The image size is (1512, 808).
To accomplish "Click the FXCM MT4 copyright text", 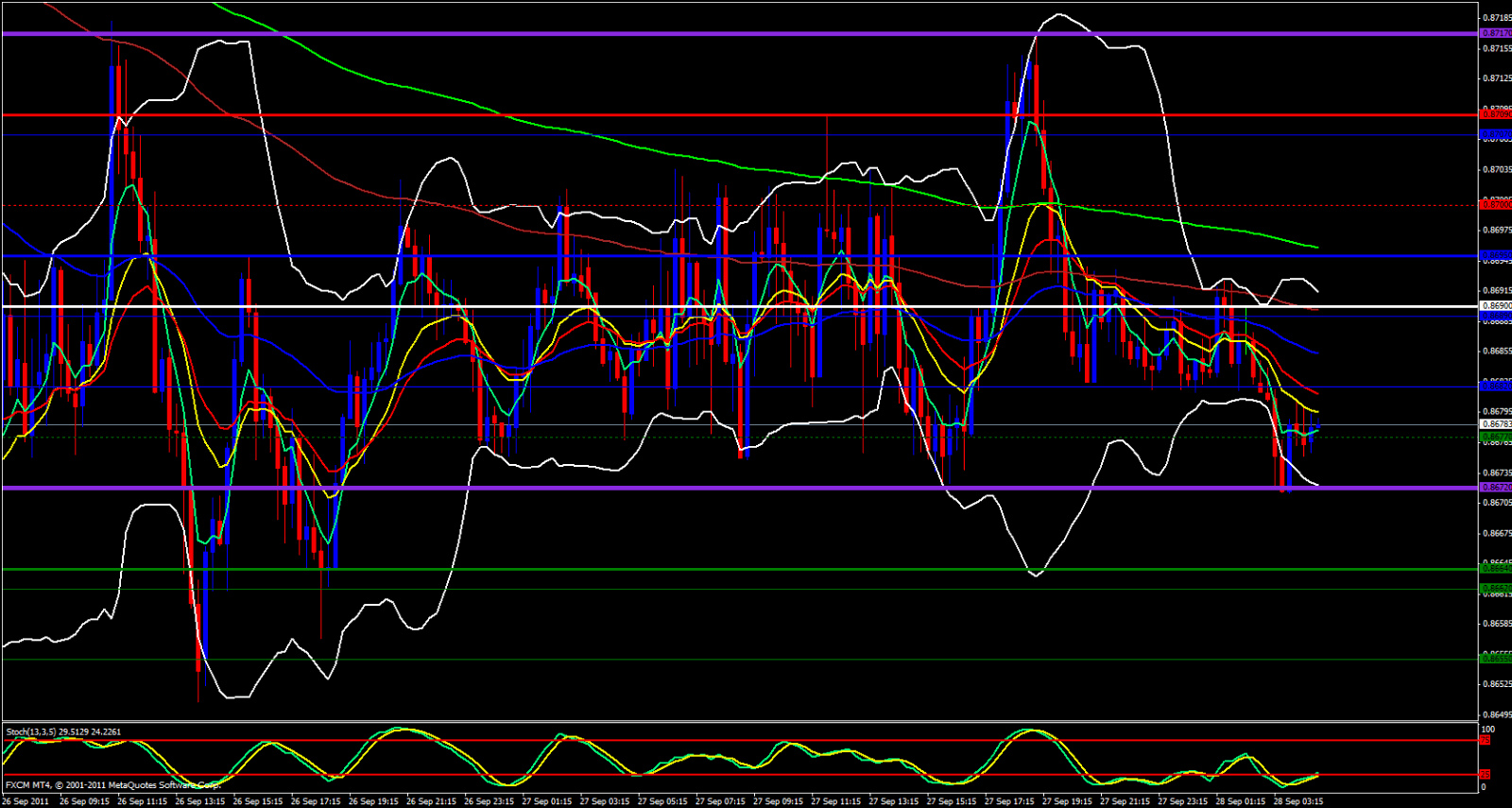I will pyautogui.click(x=112, y=785).
